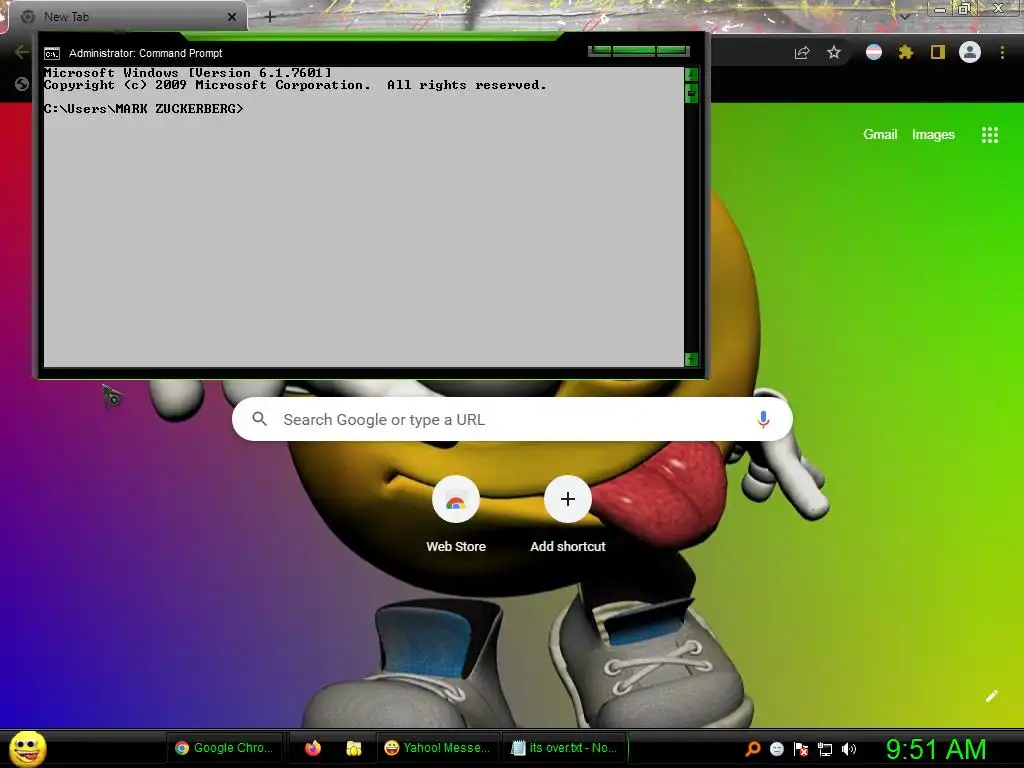Open the Command Prompt system menu icon

[x=52, y=54]
